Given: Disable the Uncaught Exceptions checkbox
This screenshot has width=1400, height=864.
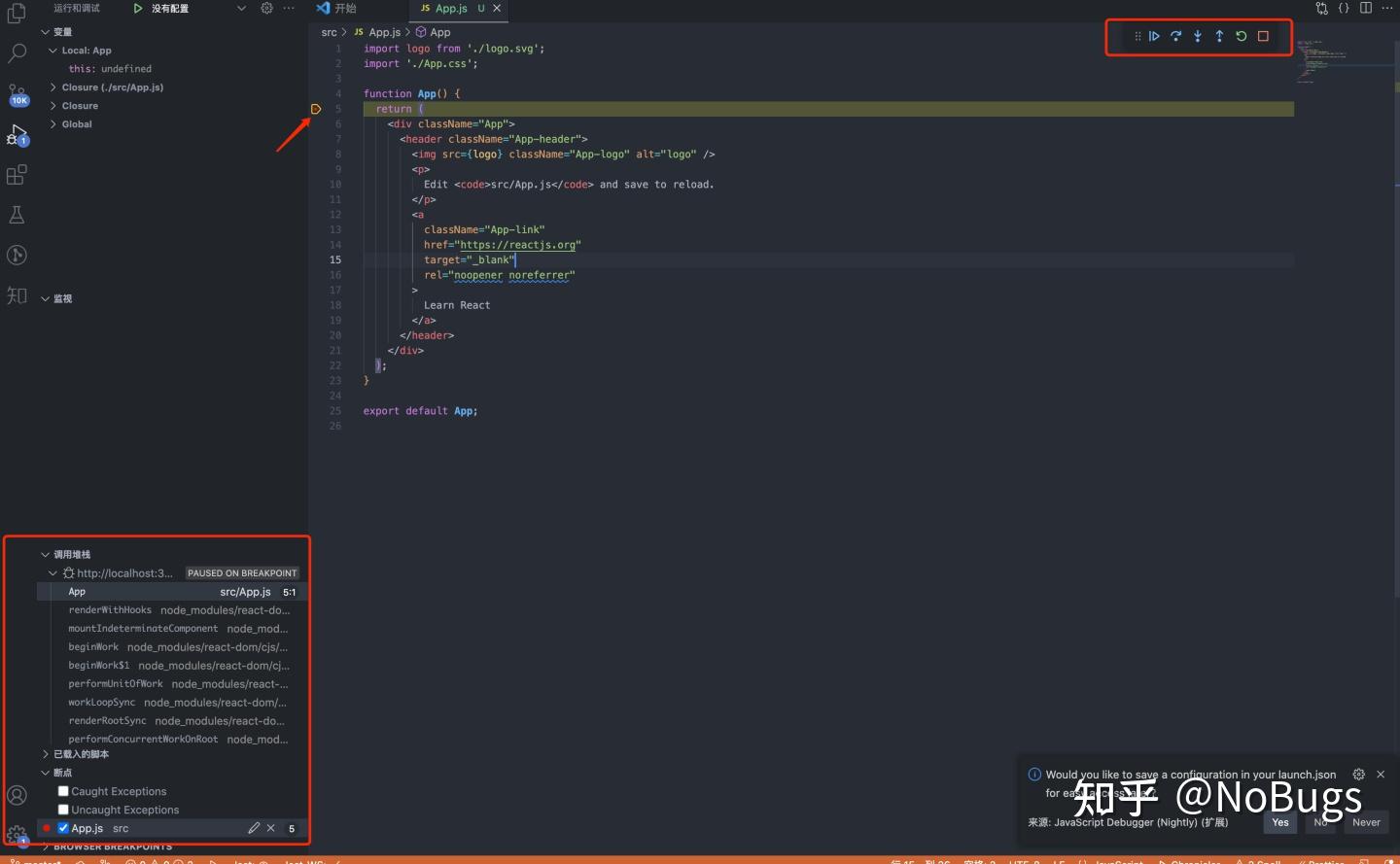Looking at the screenshot, I should point(63,809).
